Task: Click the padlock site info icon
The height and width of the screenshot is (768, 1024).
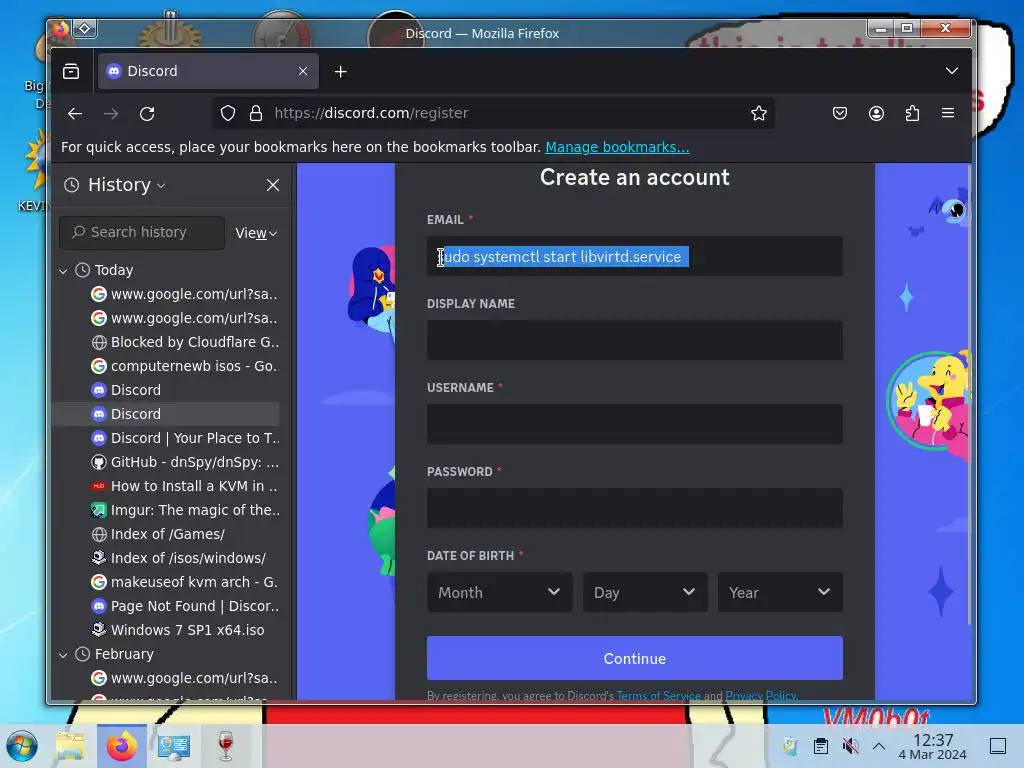Action: [256, 114]
